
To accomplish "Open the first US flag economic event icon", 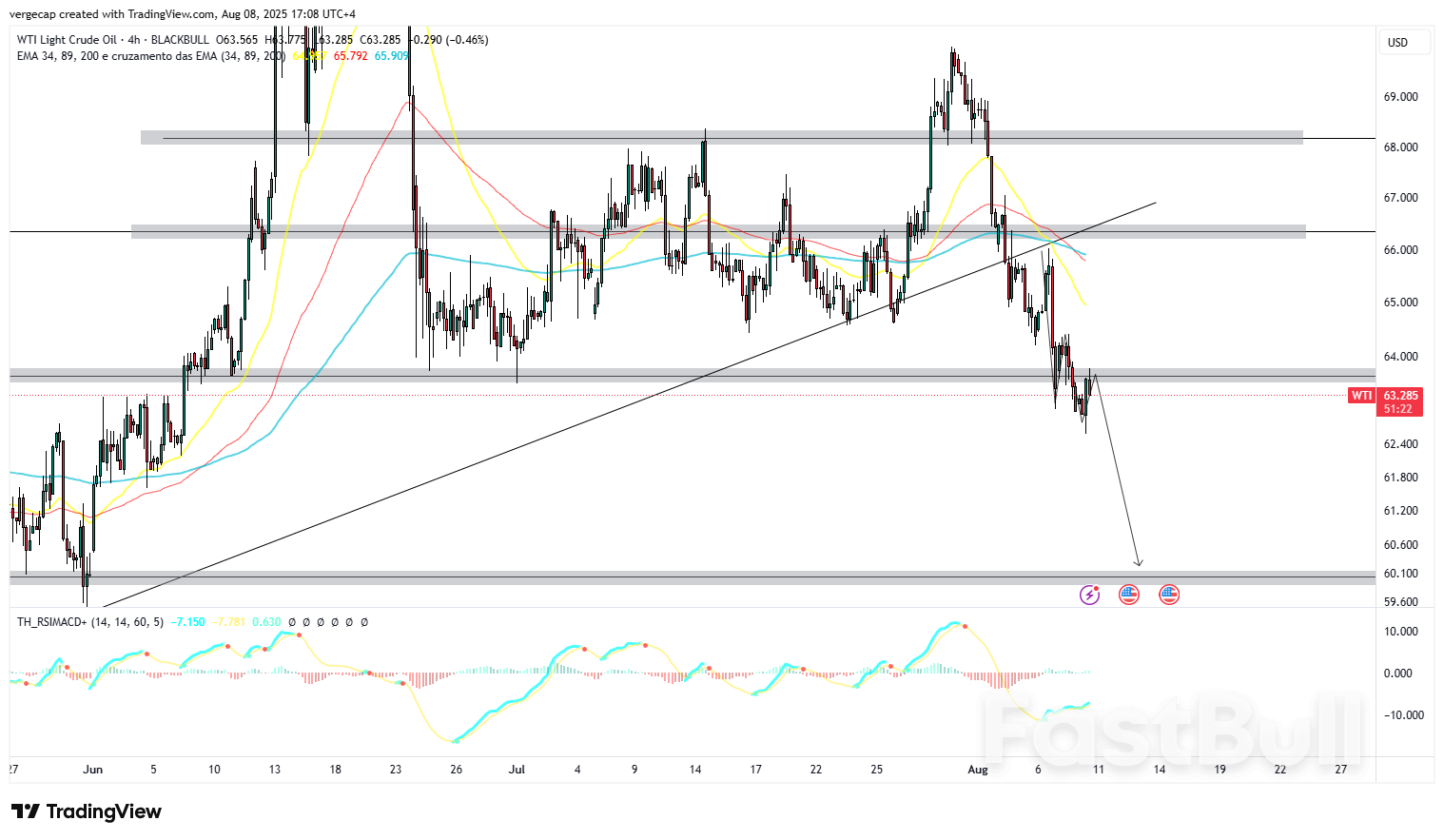I will (1128, 595).
